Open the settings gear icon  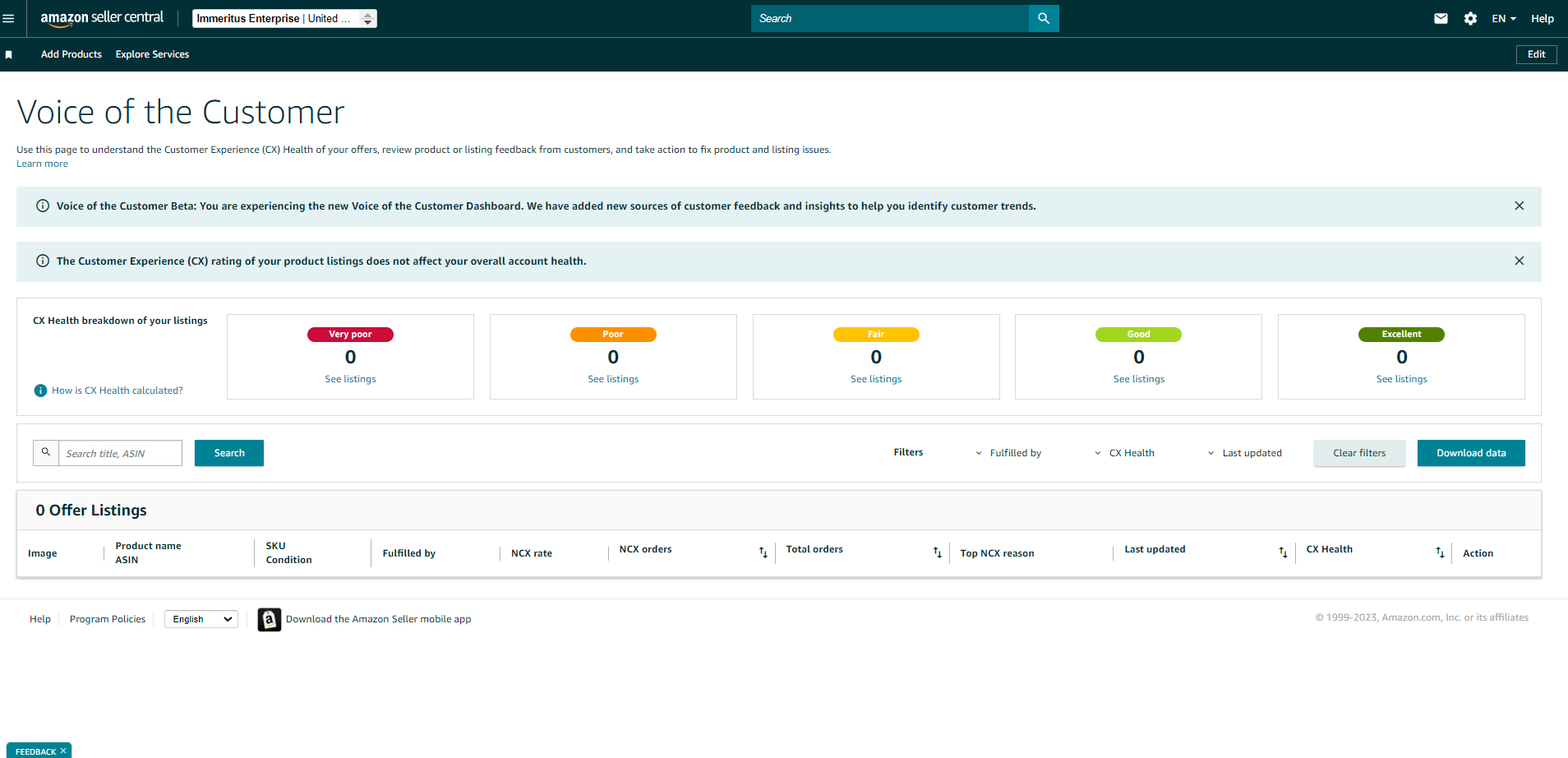1470,18
